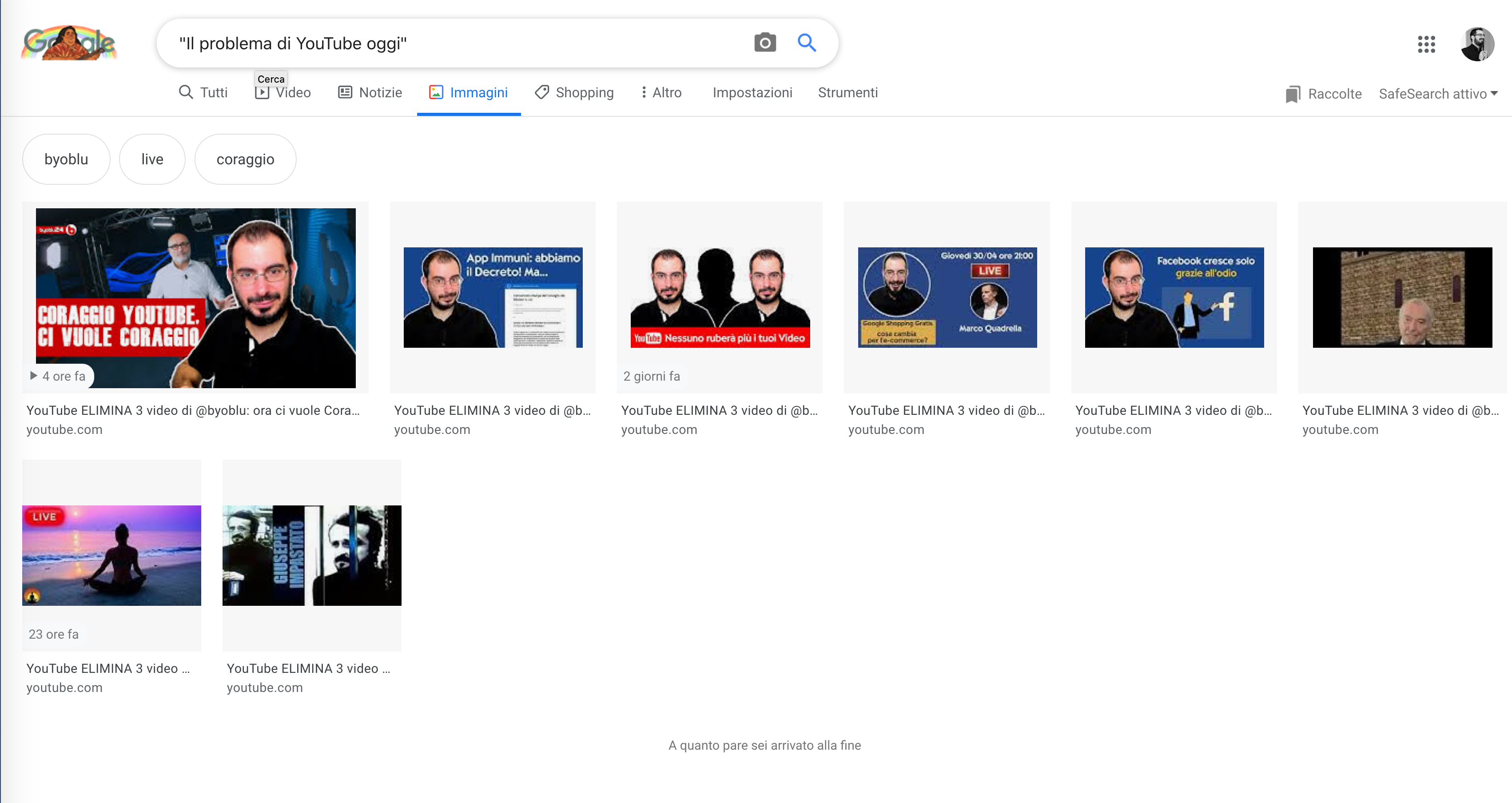Switch to the Shopping tab

(x=574, y=93)
